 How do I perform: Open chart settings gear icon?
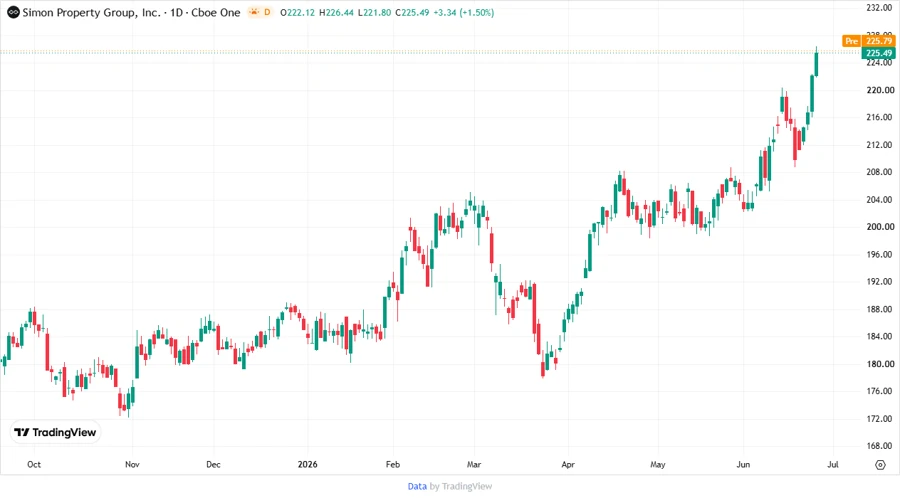coord(880,465)
